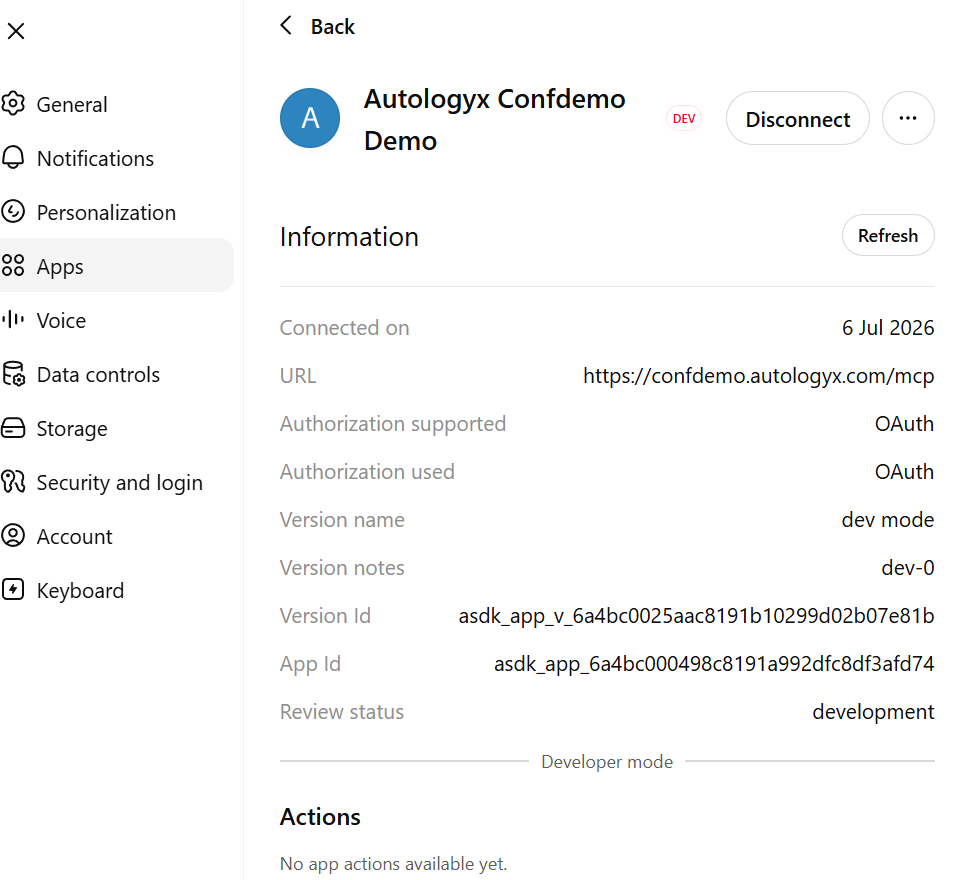Screen dimensions: 964x880
Task: Click the Apps grid icon
Action: point(13,266)
